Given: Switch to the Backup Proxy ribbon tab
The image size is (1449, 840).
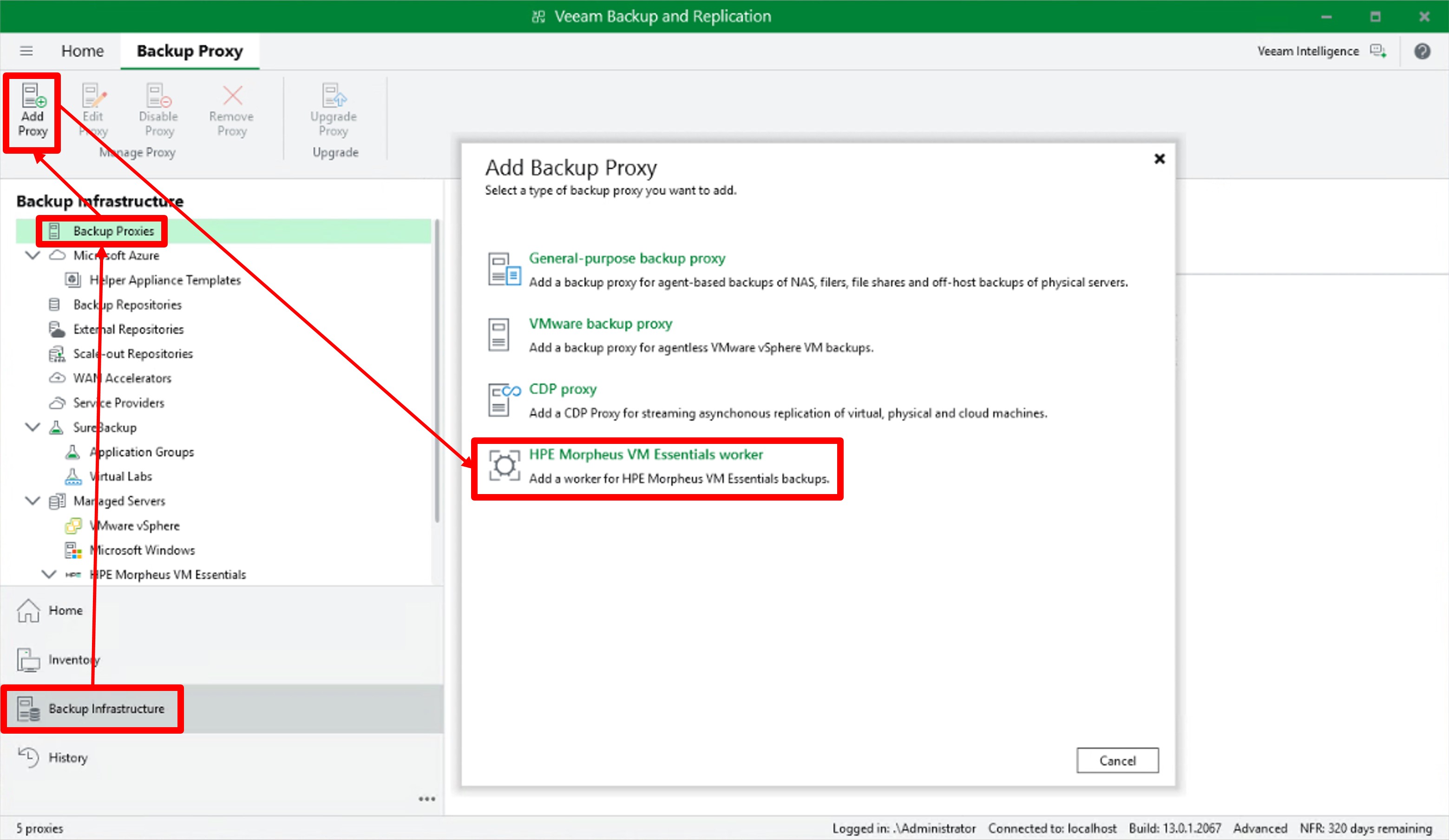Looking at the screenshot, I should [190, 51].
